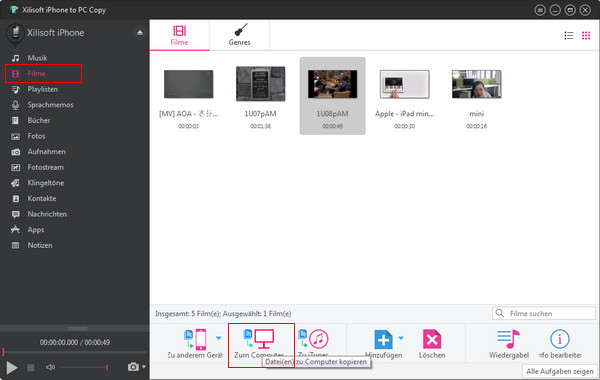Open Aufnahmen in the sidebar
This screenshot has width=600, height=380.
[x=46, y=152]
